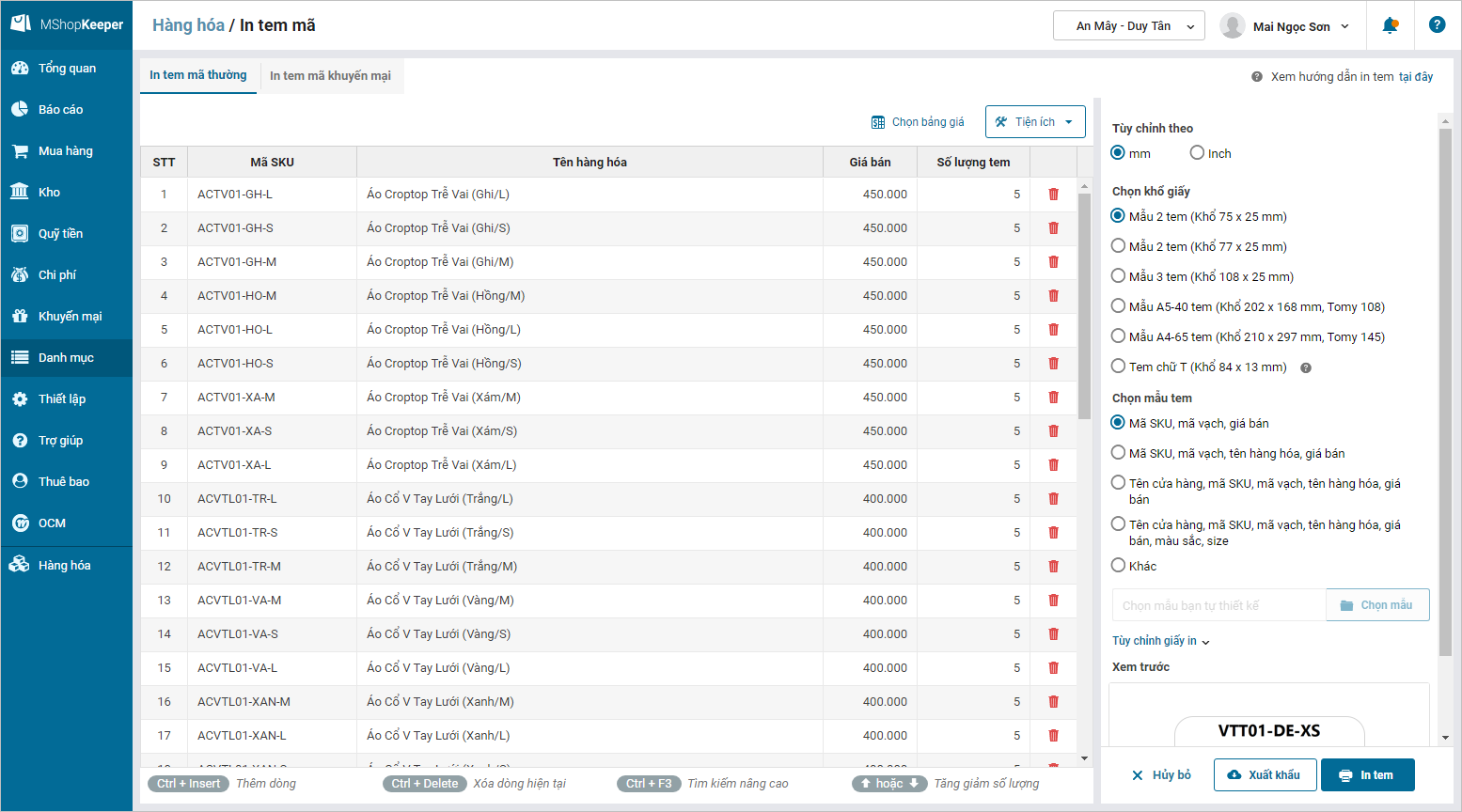Delete ACVTL01-VA-L row trash icon

tap(1053, 668)
